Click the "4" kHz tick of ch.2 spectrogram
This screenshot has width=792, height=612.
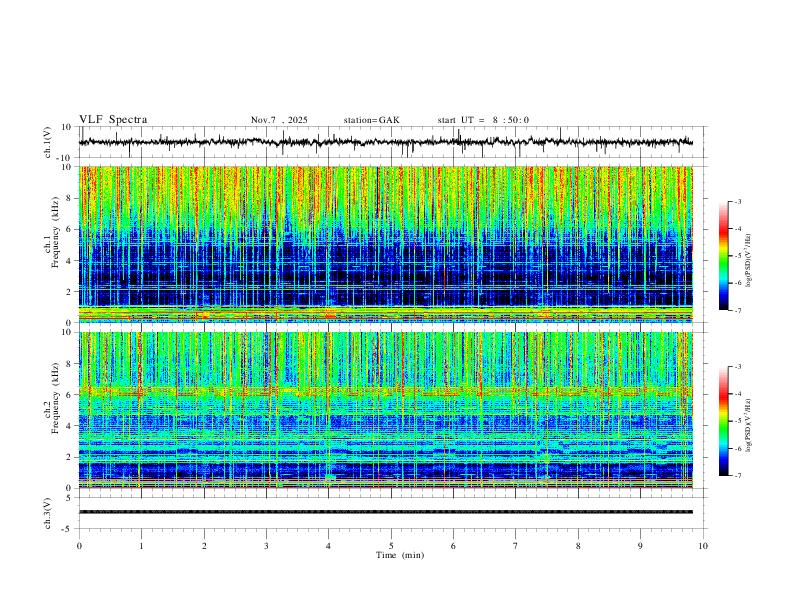69,426
